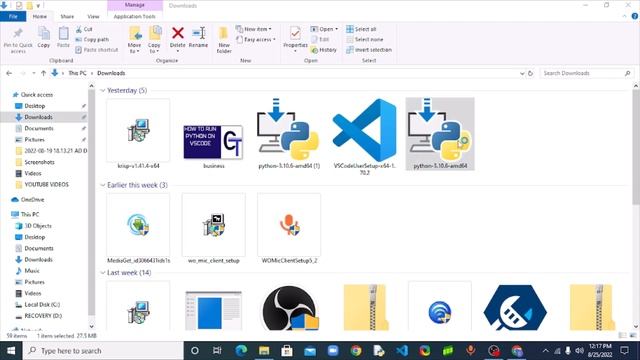Open Microsoft Store from taskbar
The image size is (640, 360).
pyautogui.click(x=287, y=350)
